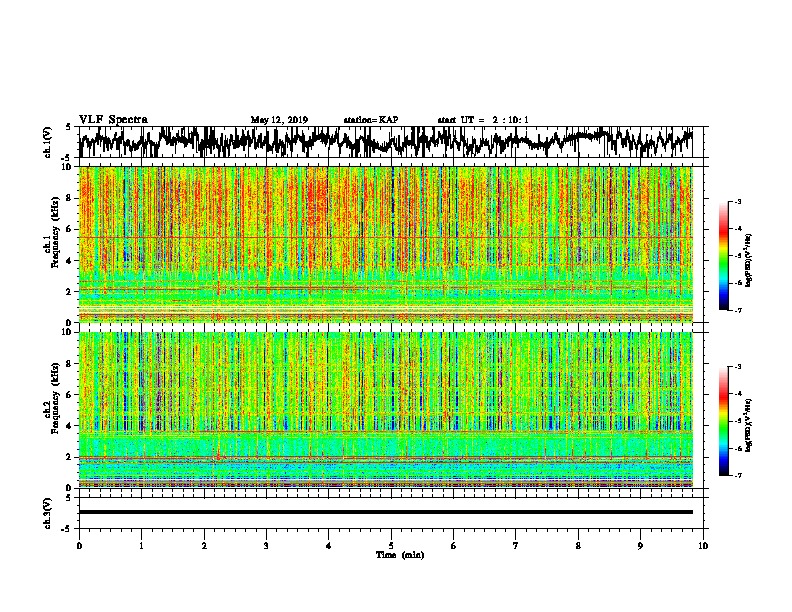Image resolution: width=792 pixels, height=612 pixels.
Task: Click the '6' kHz tick on ch.1 frequency axis
Action: point(70,229)
